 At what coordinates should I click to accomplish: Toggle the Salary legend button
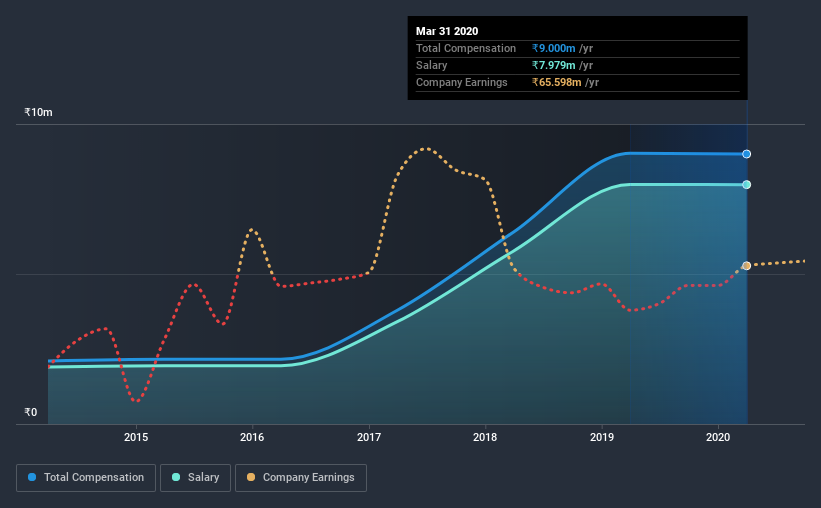195,478
